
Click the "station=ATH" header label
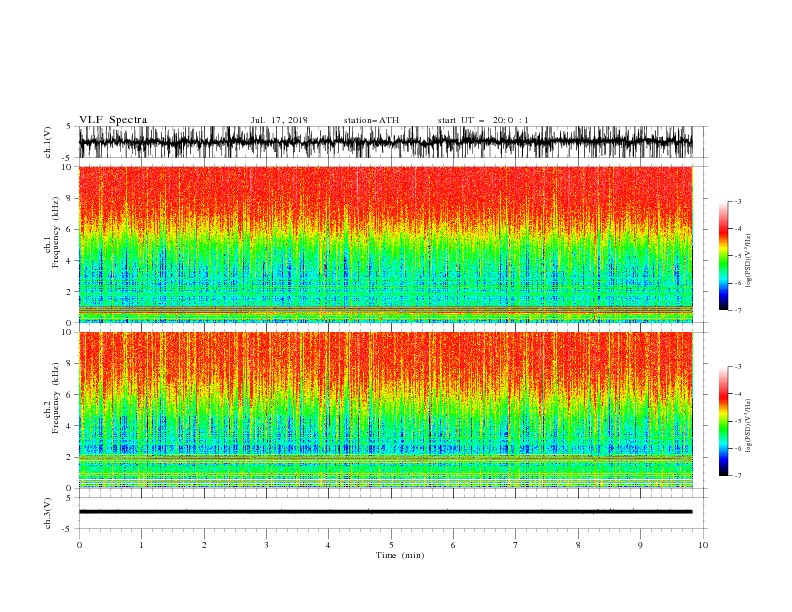click(x=371, y=120)
